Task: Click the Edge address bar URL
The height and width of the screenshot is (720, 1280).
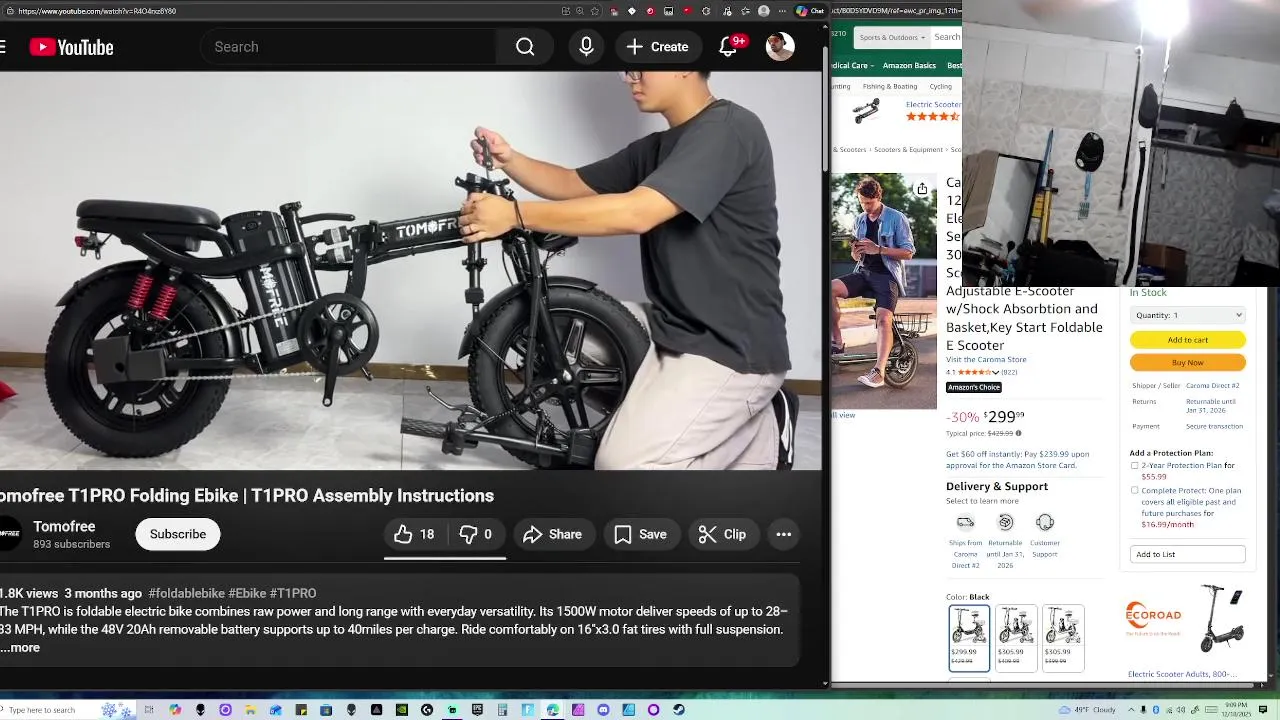Action: 97,11
